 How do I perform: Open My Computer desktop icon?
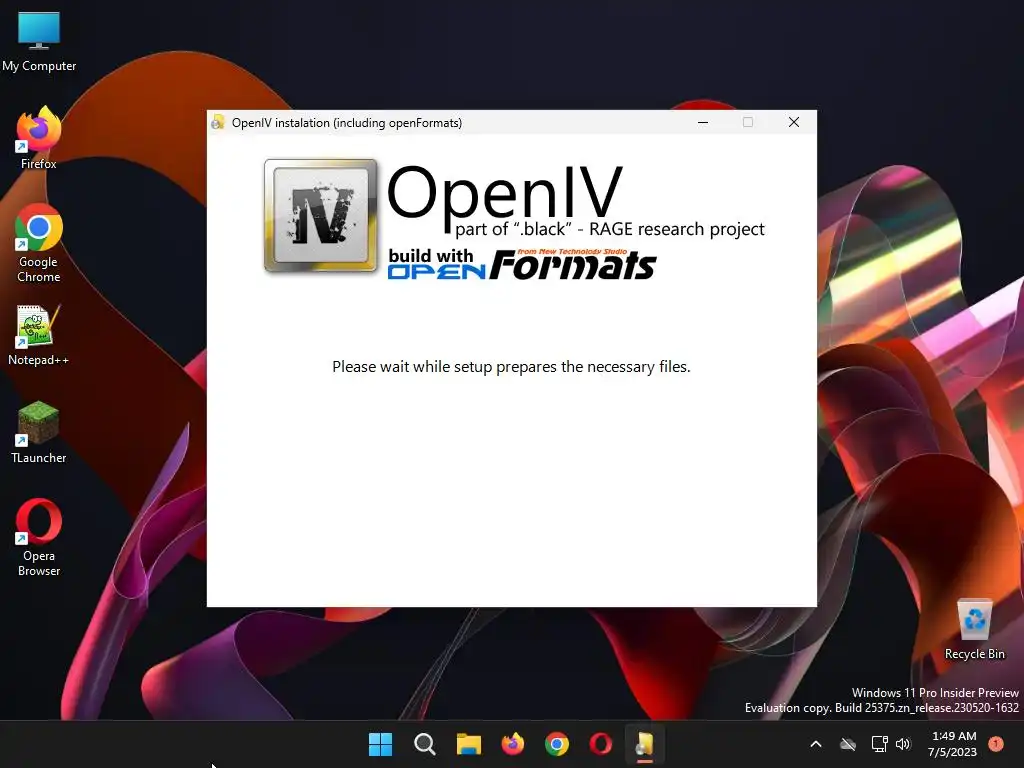click(x=39, y=40)
